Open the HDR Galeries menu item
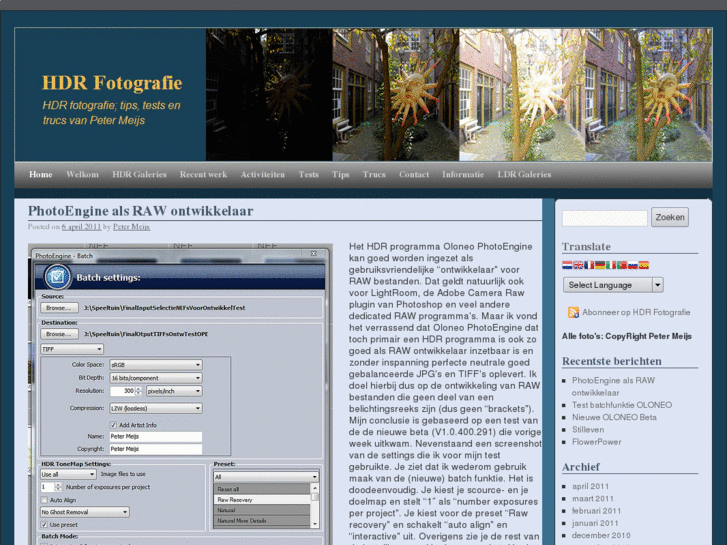727x545 pixels. 139,174
